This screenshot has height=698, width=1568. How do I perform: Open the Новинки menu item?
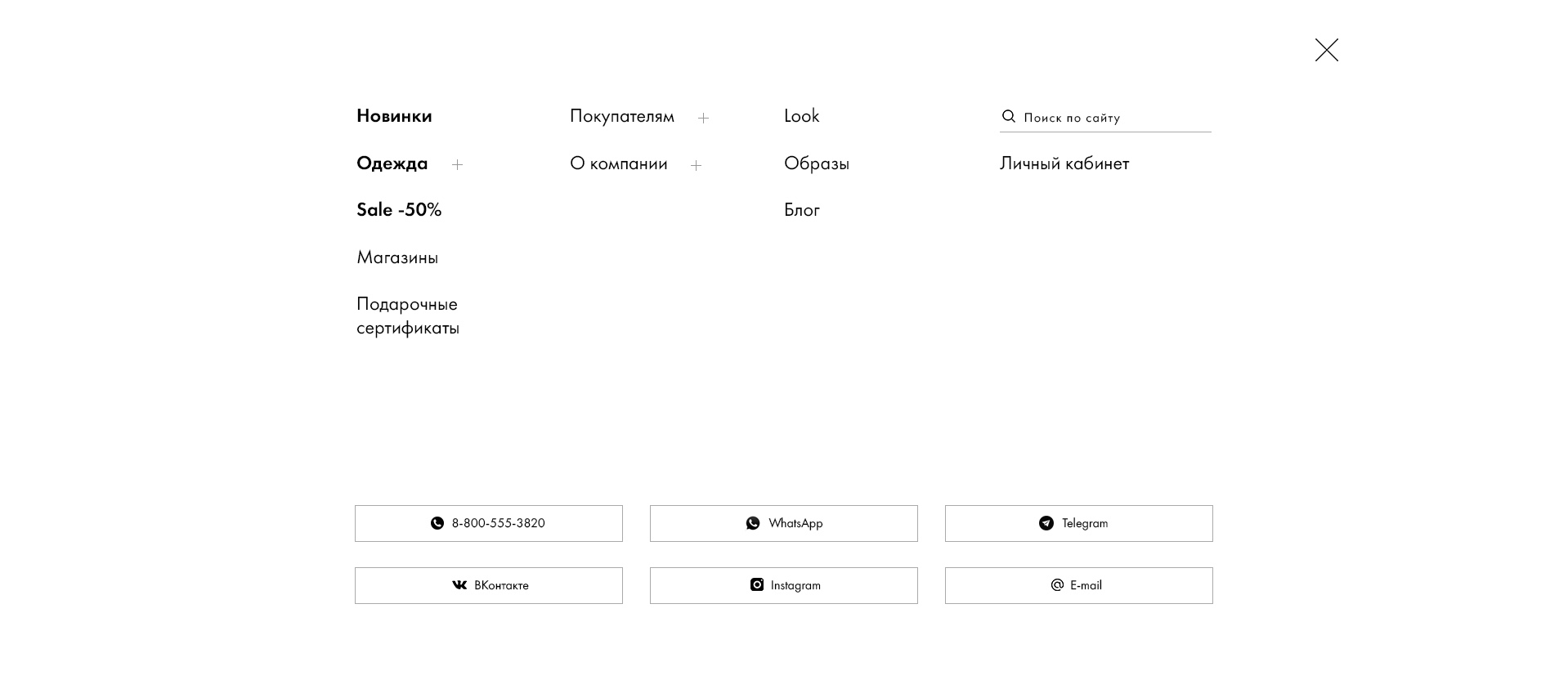click(x=394, y=116)
